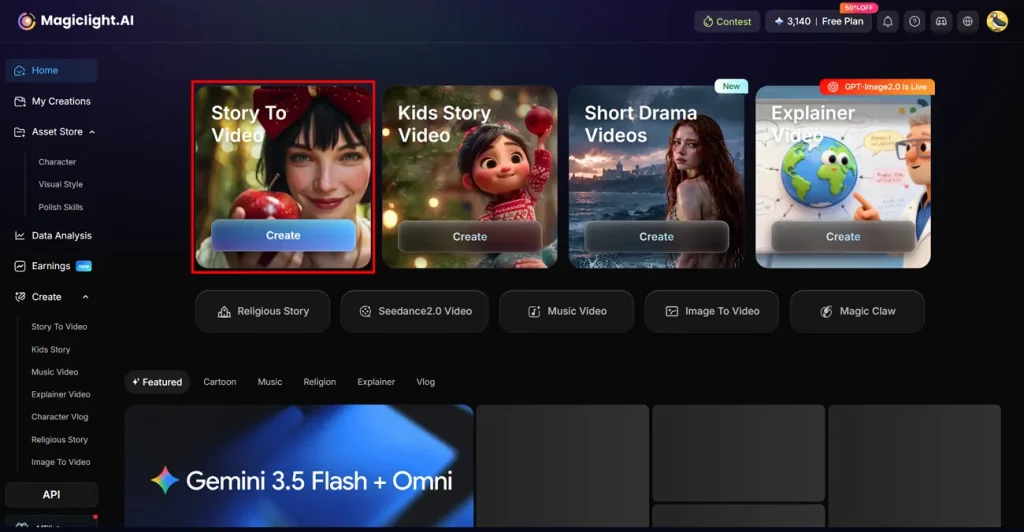This screenshot has width=1024, height=532.
Task: Click the Seedance2.0 Video shortcut button
Action: tap(415, 311)
